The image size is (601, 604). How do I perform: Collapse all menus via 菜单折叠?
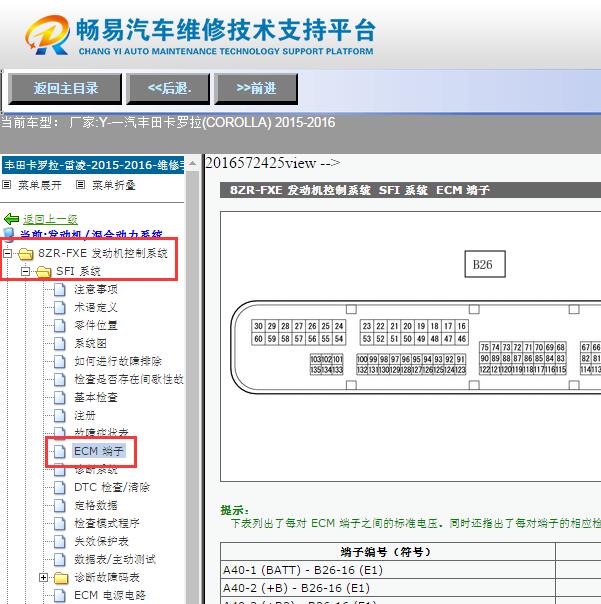tap(114, 185)
